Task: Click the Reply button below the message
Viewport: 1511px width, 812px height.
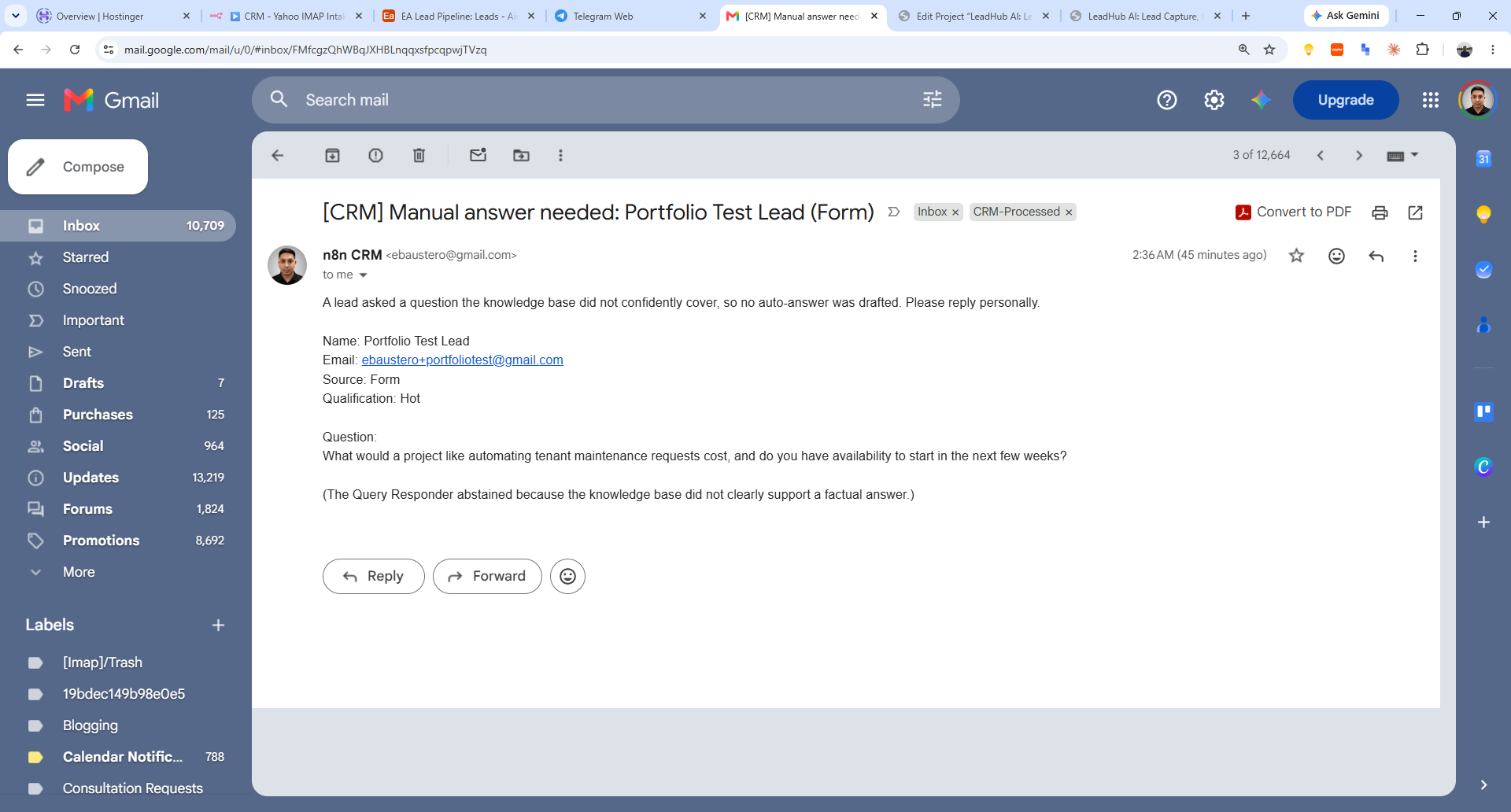Action: click(x=373, y=576)
